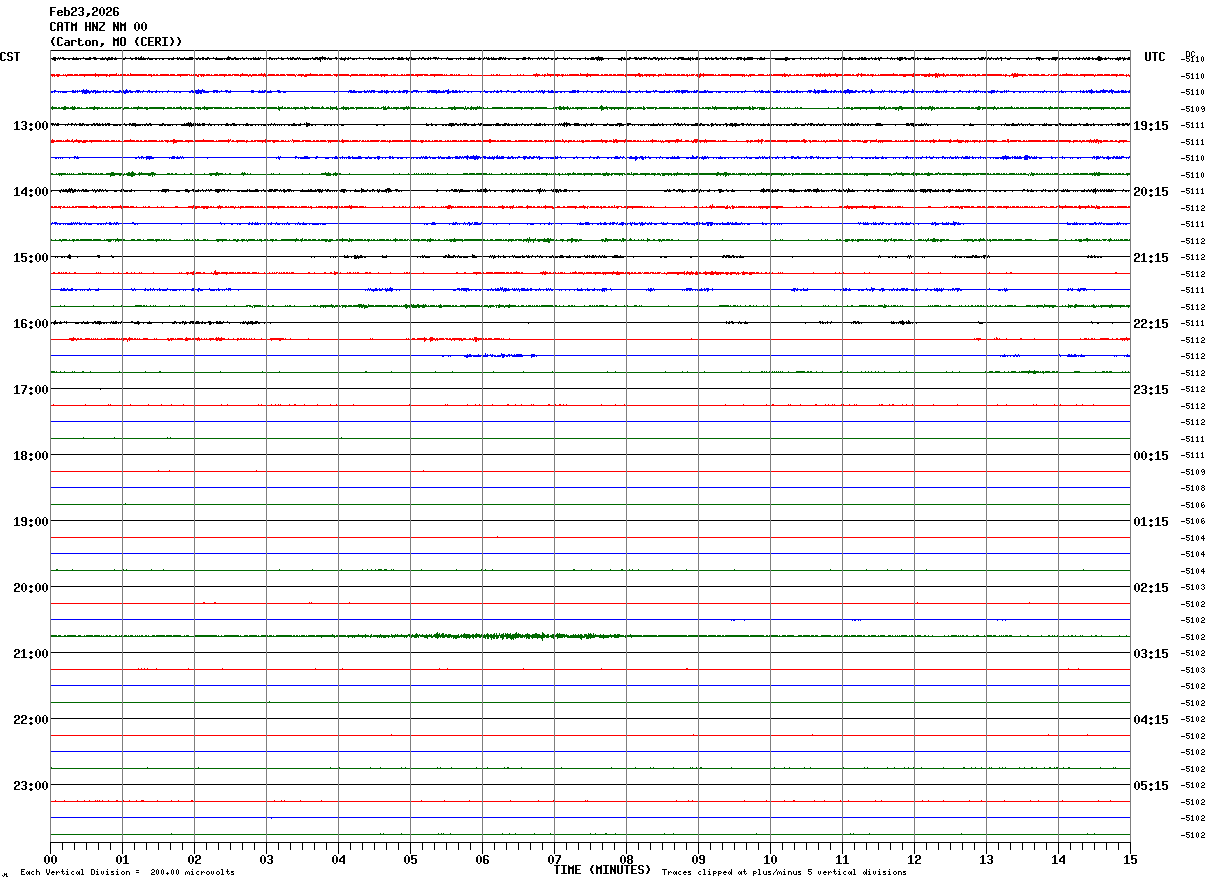The width and height of the screenshot is (1210, 886).
Task: Click minute 10 on the time axis
Action: click(770, 859)
